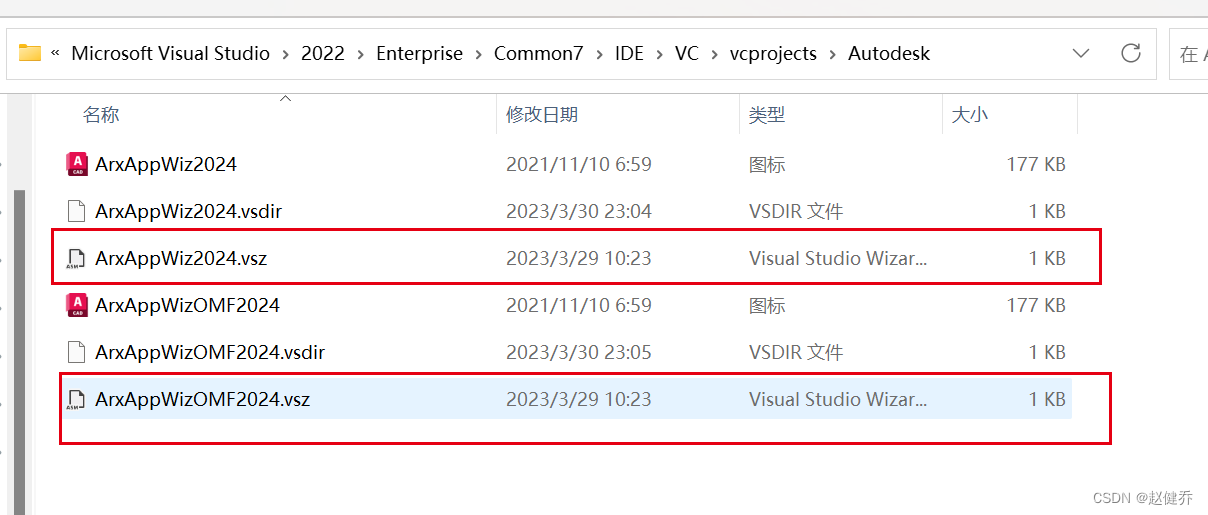This screenshot has height=515, width=1208.
Task: Click the date 2023/3/30 23:05
Action: 579,352
